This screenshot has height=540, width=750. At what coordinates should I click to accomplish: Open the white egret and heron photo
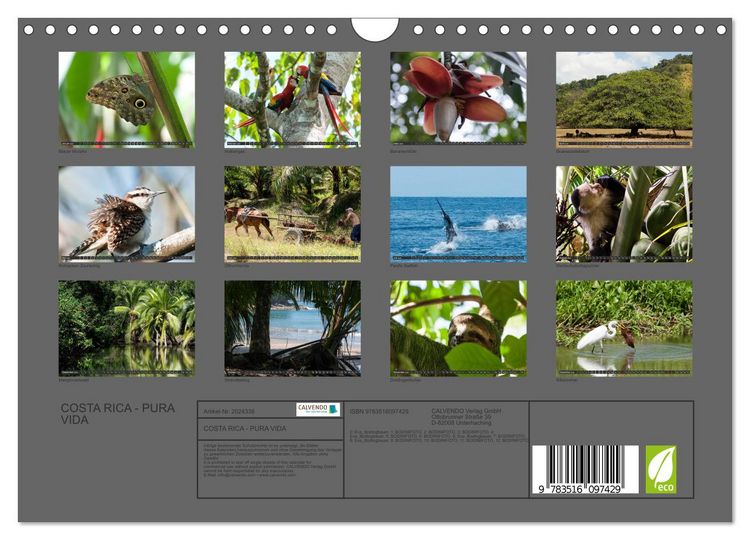pos(624,328)
